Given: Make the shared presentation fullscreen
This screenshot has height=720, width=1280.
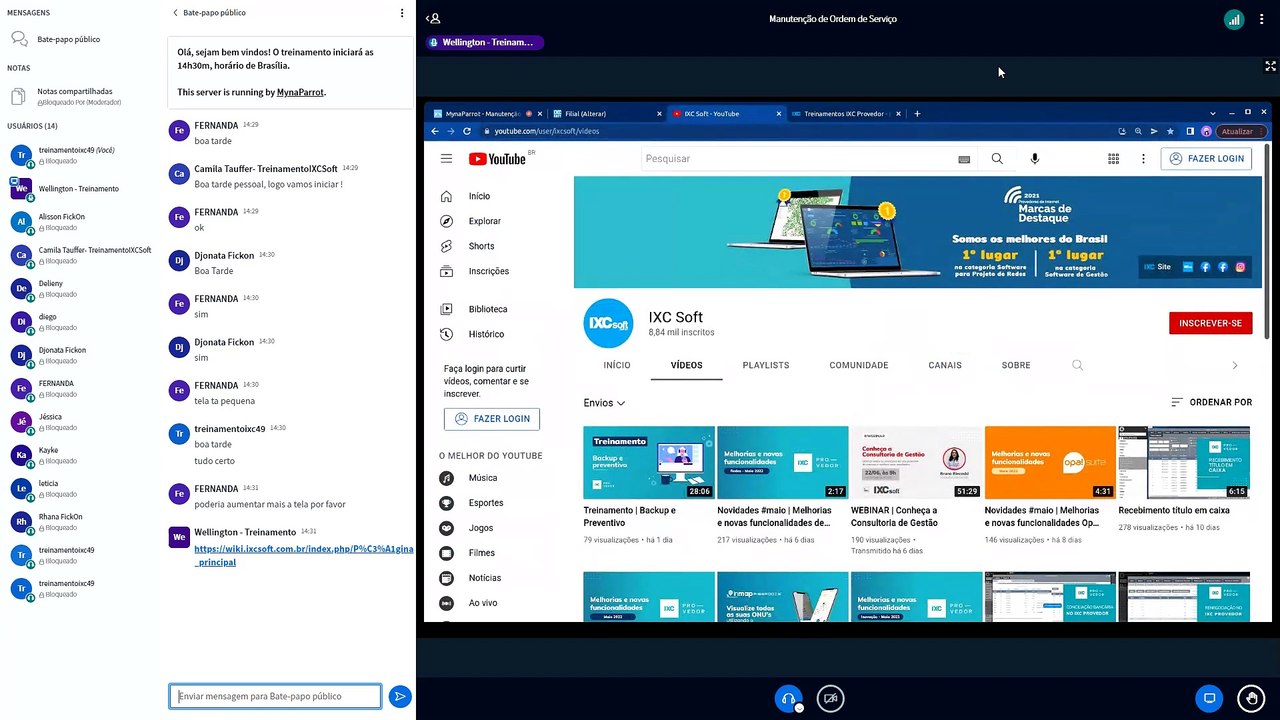Looking at the screenshot, I should (x=1270, y=66).
